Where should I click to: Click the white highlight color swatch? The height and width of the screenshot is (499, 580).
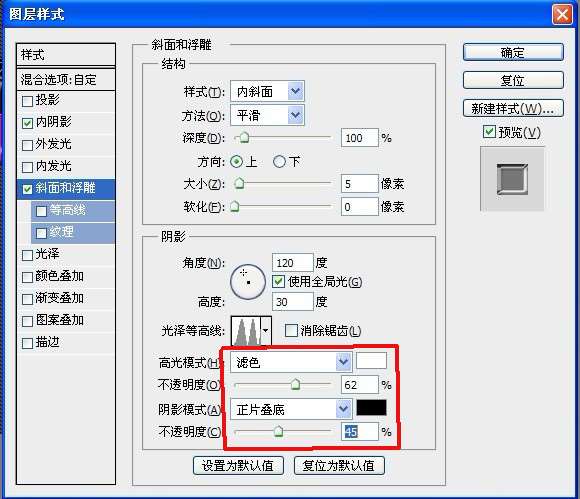click(x=371, y=361)
